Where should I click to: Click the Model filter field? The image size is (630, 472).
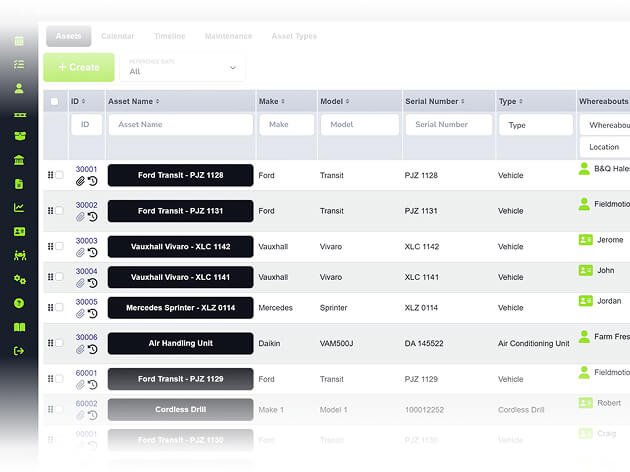coord(360,125)
